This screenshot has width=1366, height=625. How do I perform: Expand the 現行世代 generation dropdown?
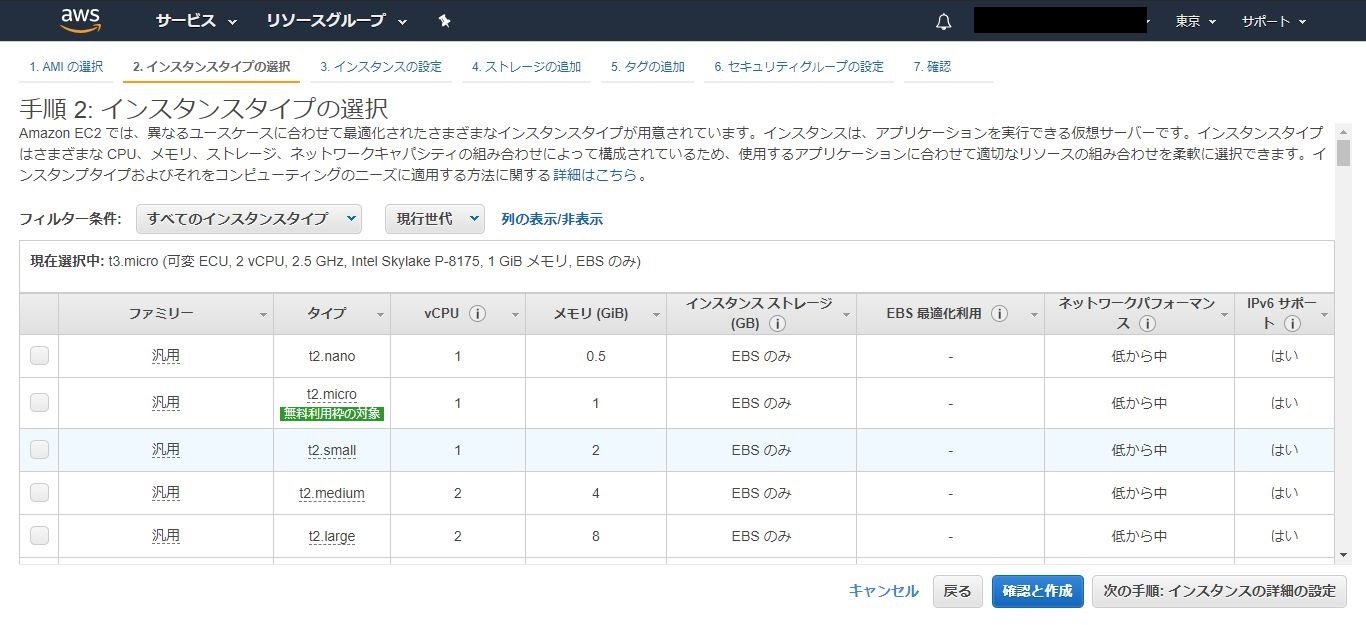[435, 219]
